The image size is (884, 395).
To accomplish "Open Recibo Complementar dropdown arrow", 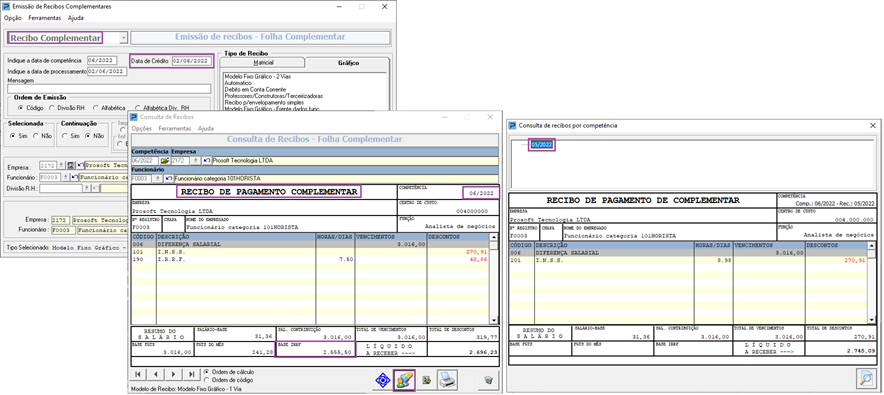I will click(x=123, y=38).
